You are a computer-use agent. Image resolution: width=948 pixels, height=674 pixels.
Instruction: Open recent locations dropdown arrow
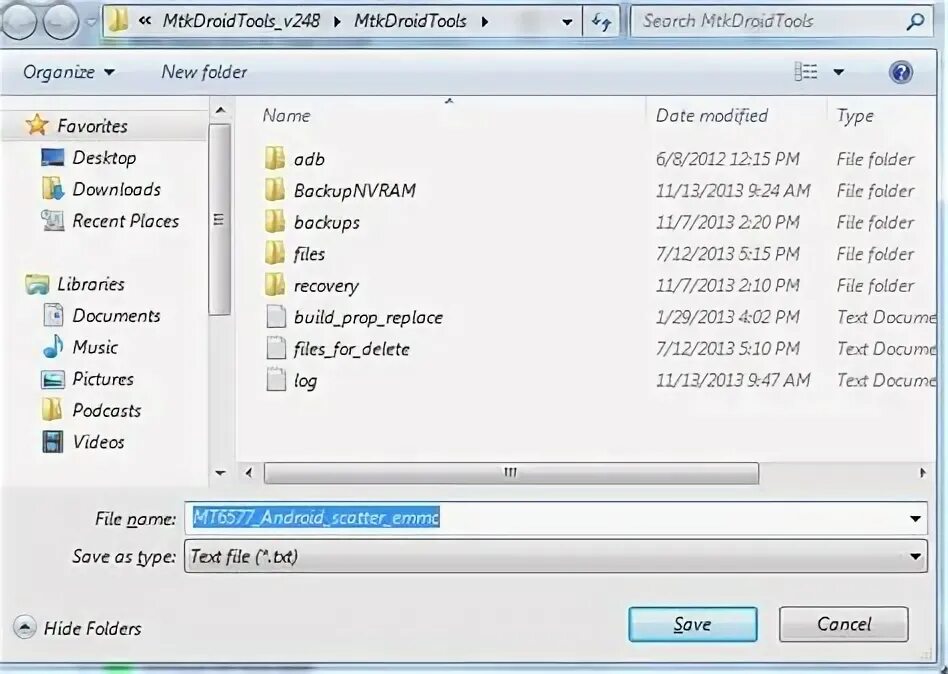coord(91,22)
